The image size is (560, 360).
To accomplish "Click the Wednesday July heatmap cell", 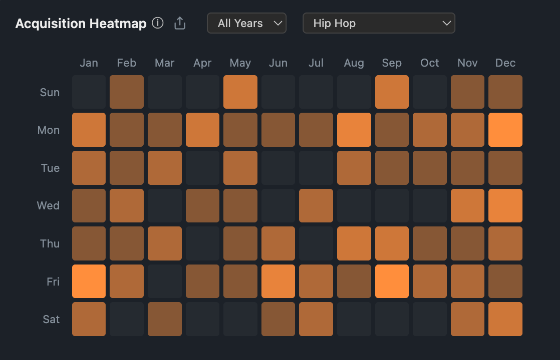I will pos(316,206).
